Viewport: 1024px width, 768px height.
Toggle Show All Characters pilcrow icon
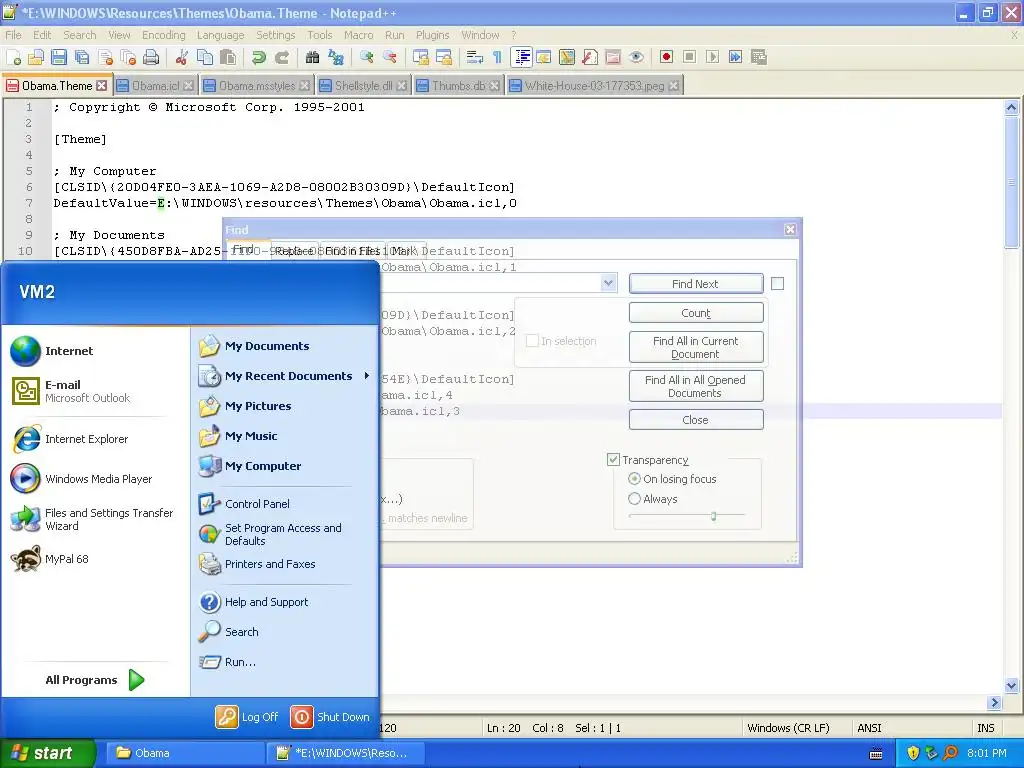[x=497, y=57]
